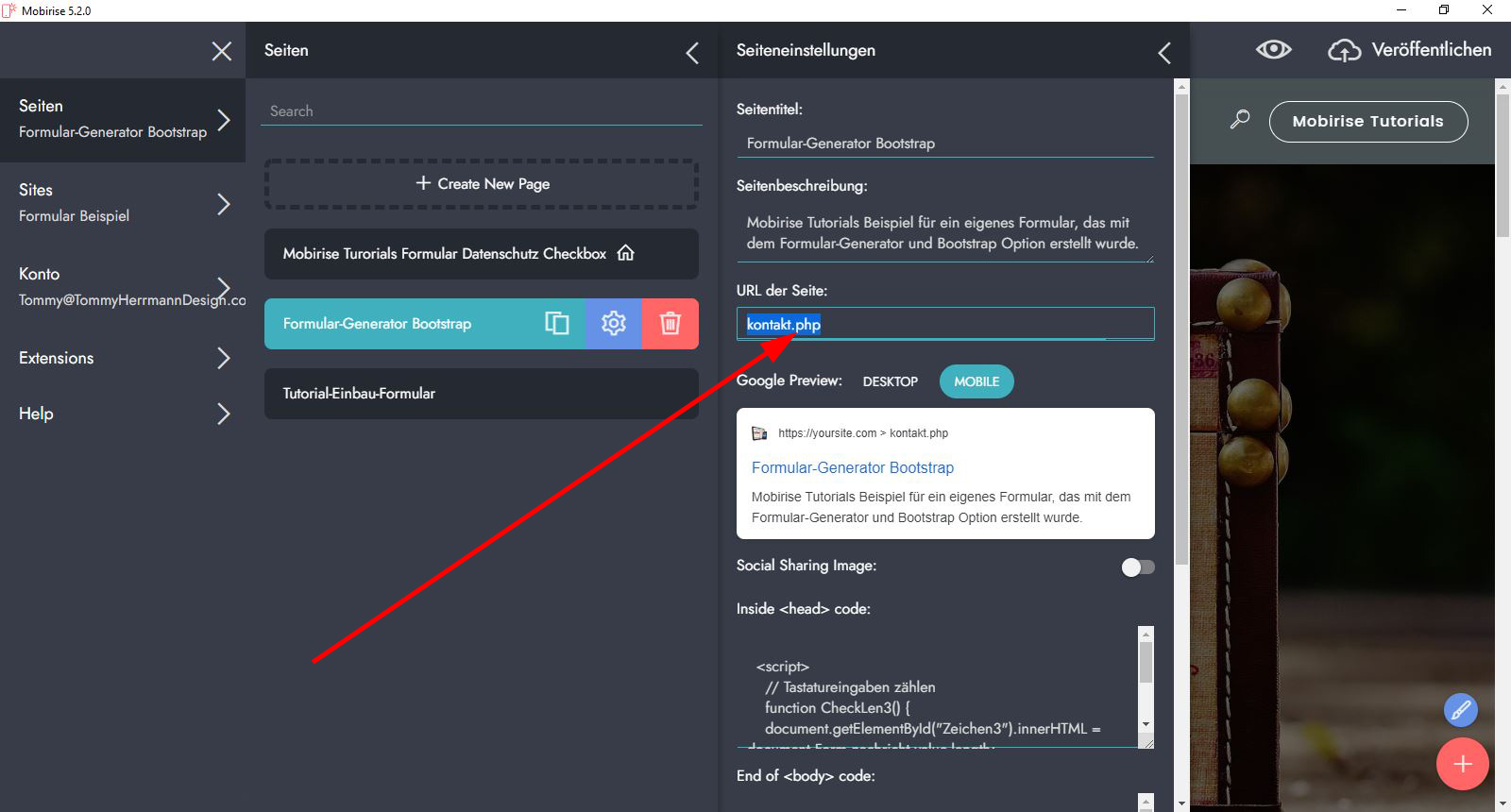Viewport: 1511px width, 812px height.
Task: Click the blue pencil edit button
Action: (x=1460, y=710)
